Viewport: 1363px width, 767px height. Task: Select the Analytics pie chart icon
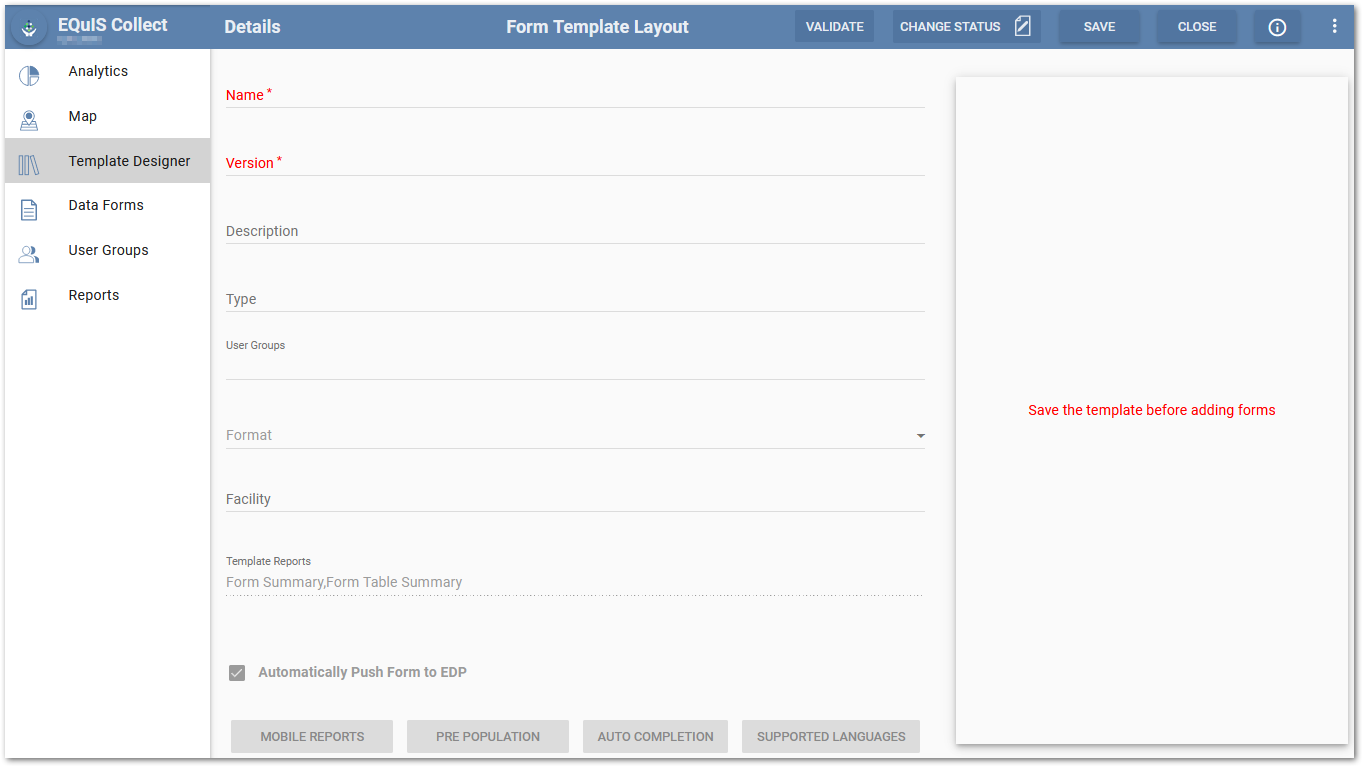coord(29,71)
